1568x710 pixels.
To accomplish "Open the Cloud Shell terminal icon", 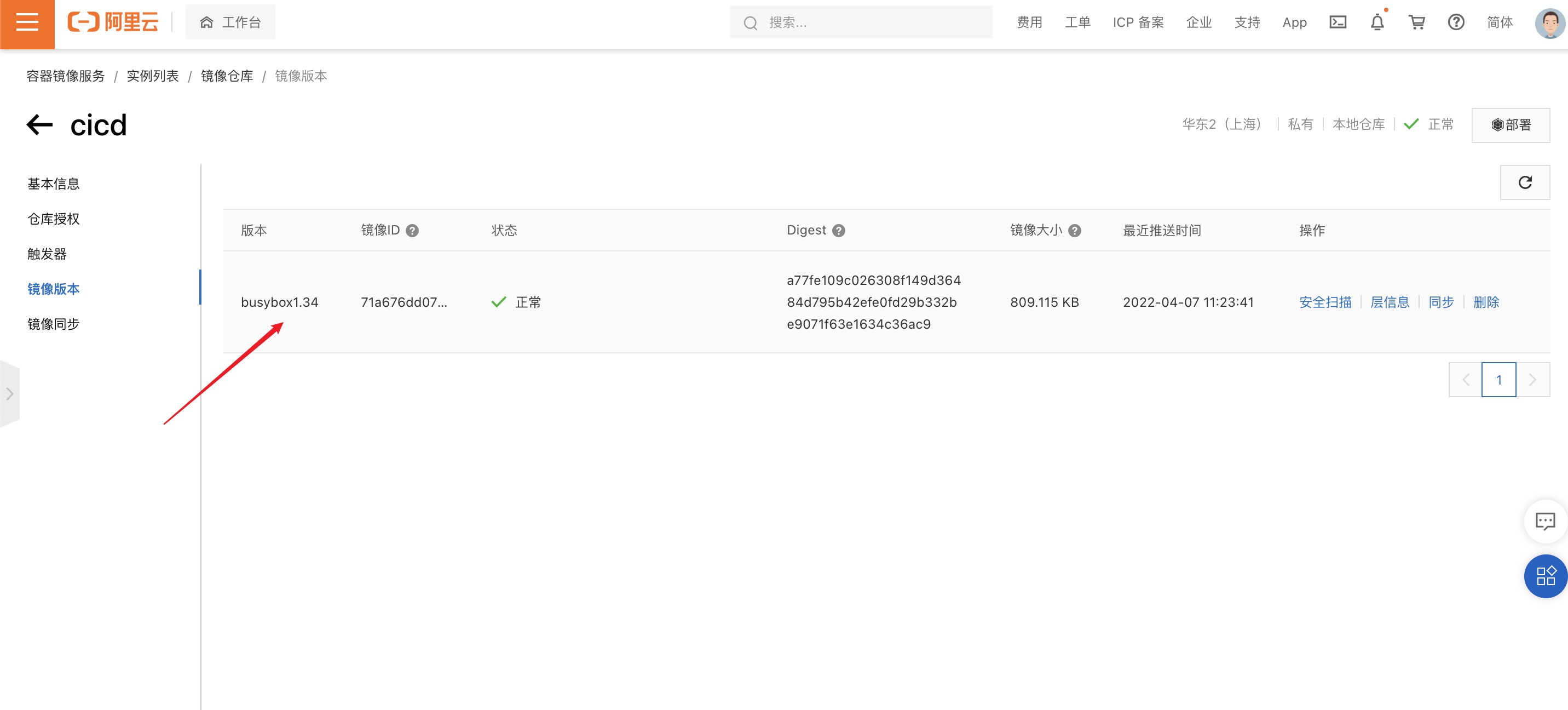I will [x=1338, y=22].
